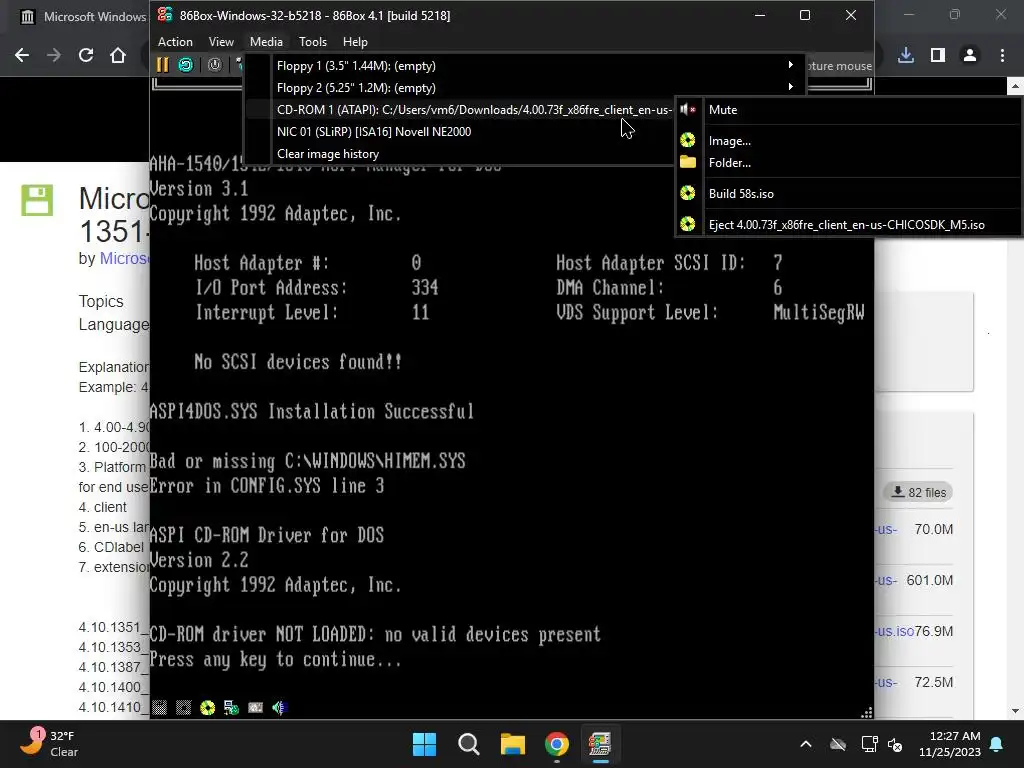
Task: Open the browser profile icon
Action: pos(970,56)
